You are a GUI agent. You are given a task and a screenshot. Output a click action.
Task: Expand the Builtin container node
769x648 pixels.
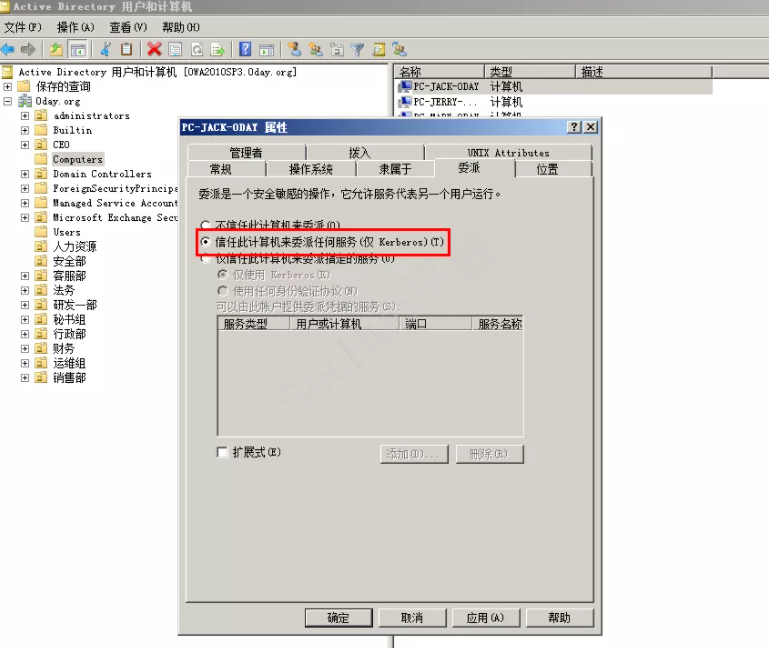[x=25, y=130]
